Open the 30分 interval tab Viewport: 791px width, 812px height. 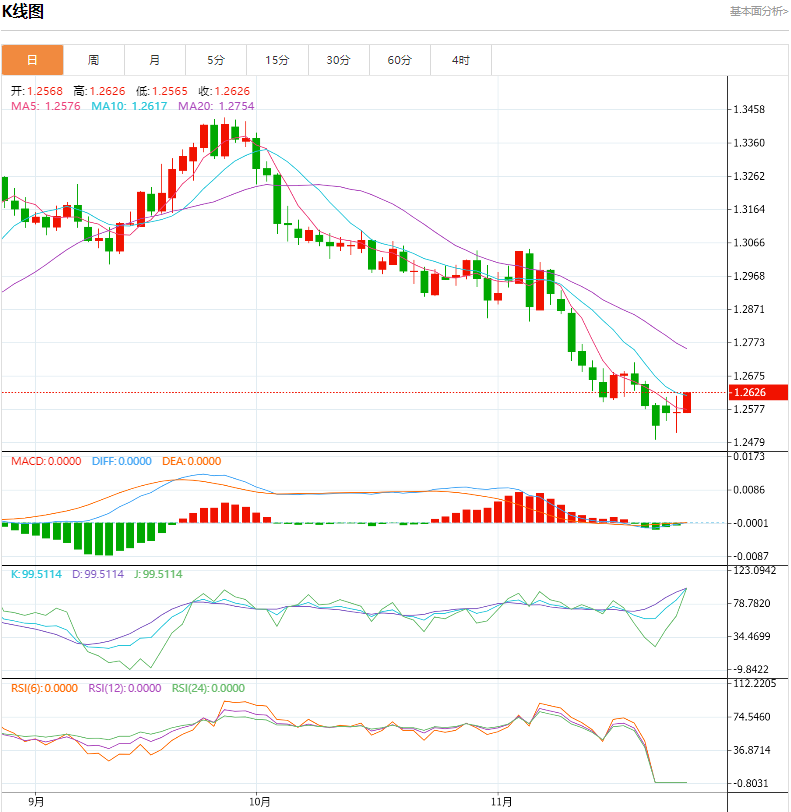(338, 60)
